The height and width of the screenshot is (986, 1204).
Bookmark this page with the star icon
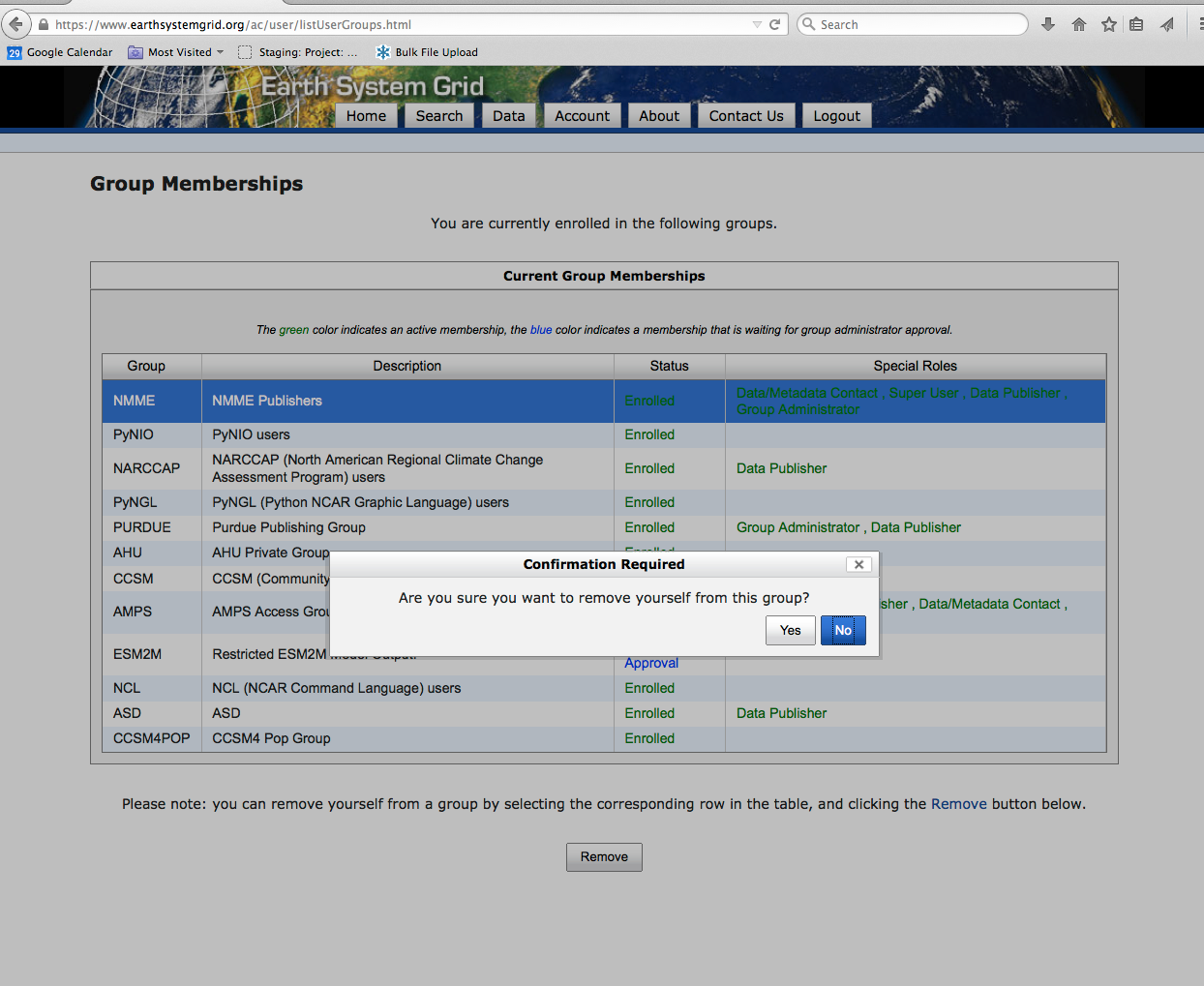1108,24
